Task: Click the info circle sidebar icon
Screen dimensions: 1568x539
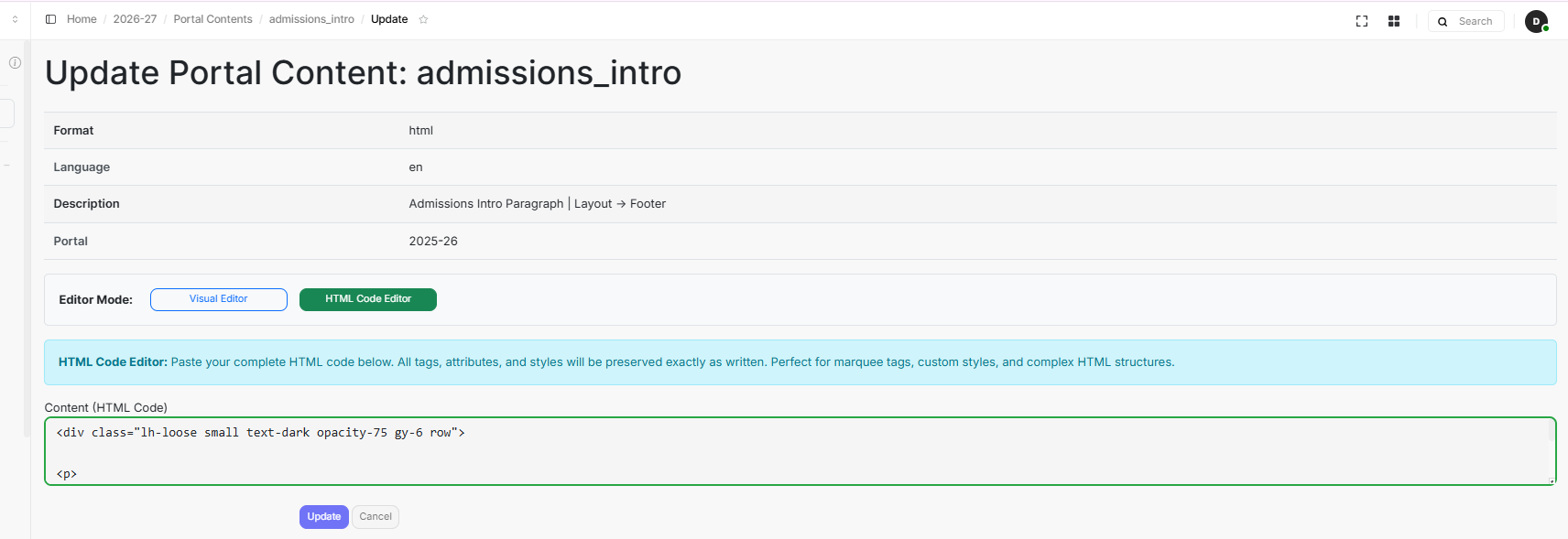Action: [15, 62]
